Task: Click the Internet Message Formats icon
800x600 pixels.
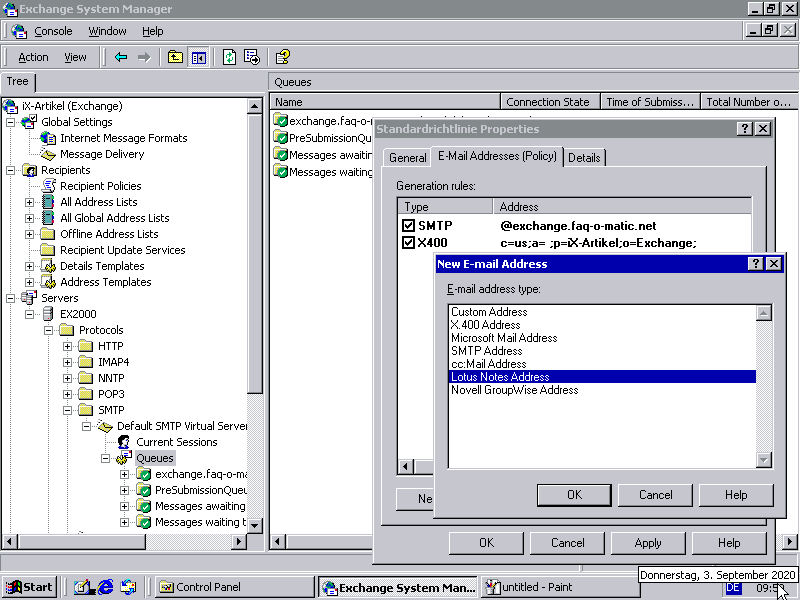Action: pyautogui.click(x=48, y=138)
